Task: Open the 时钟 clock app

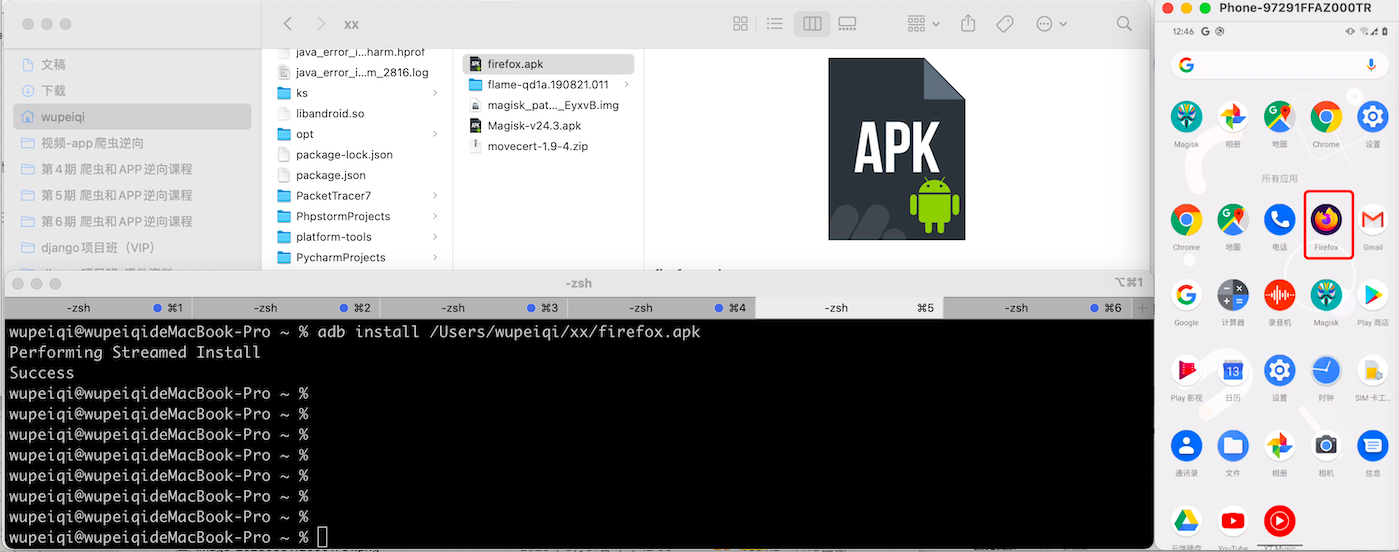Action: (1327, 377)
